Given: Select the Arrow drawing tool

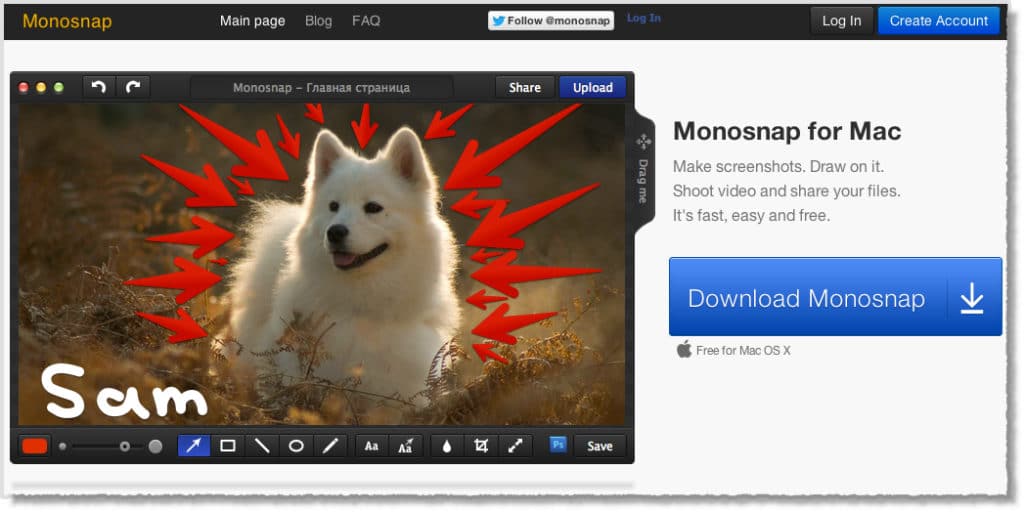Looking at the screenshot, I should (x=194, y=446).
